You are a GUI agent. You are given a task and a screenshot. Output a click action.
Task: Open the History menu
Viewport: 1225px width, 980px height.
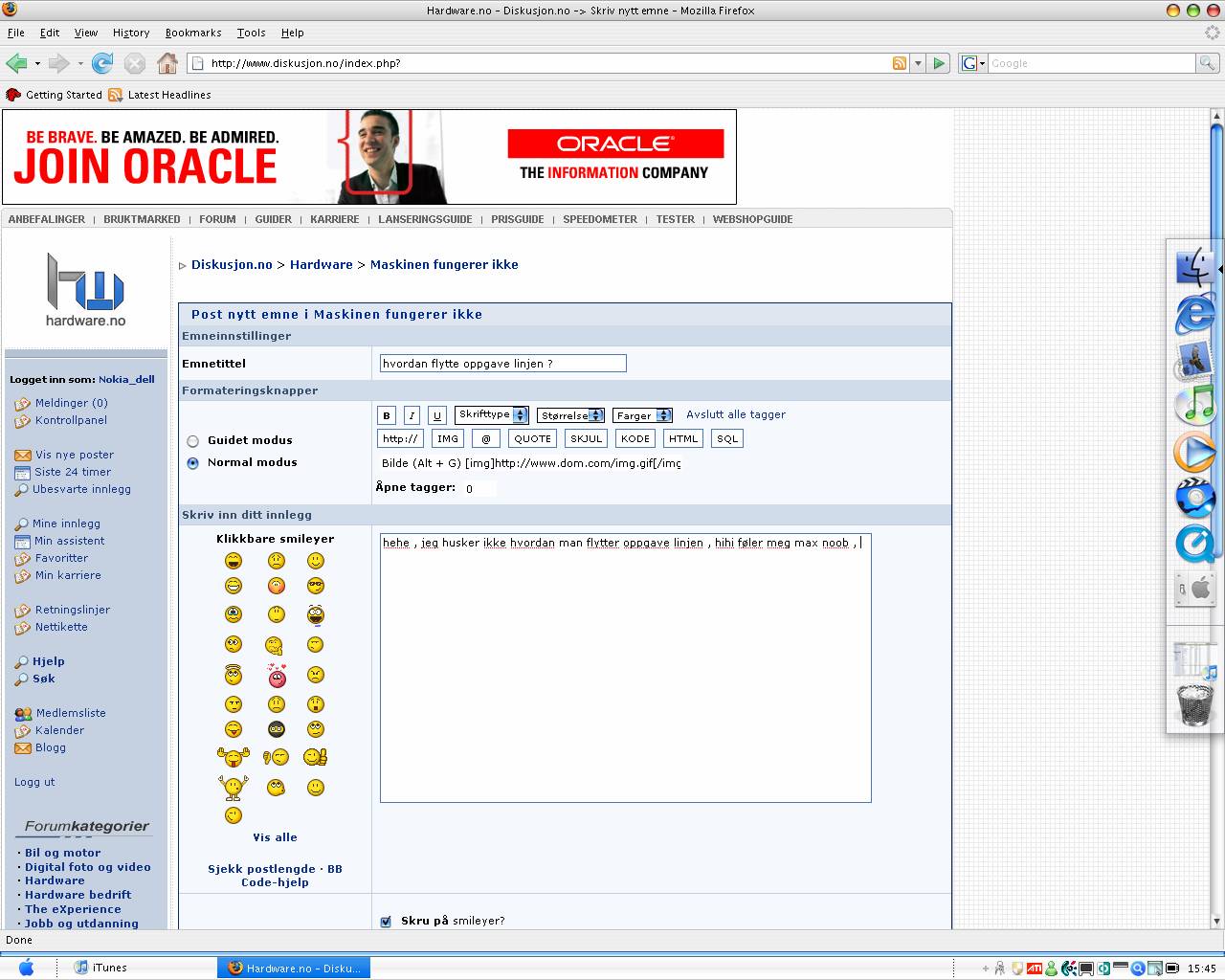click(x=131, y=33)
